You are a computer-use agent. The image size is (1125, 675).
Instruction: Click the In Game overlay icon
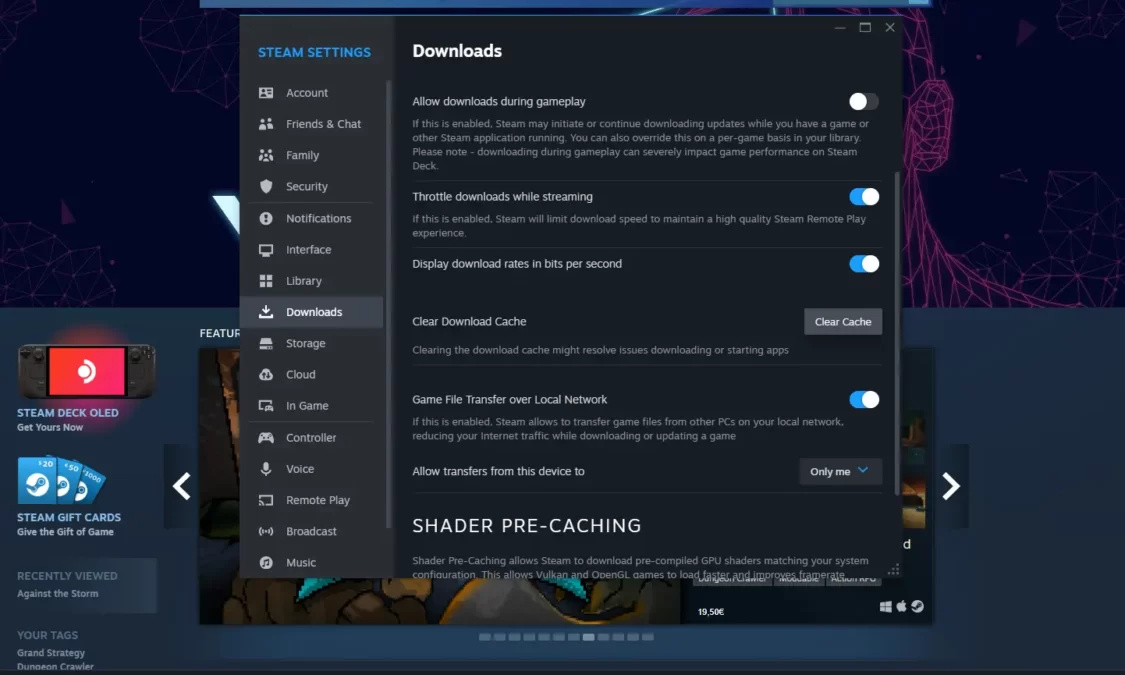click(x=265, y=406)
